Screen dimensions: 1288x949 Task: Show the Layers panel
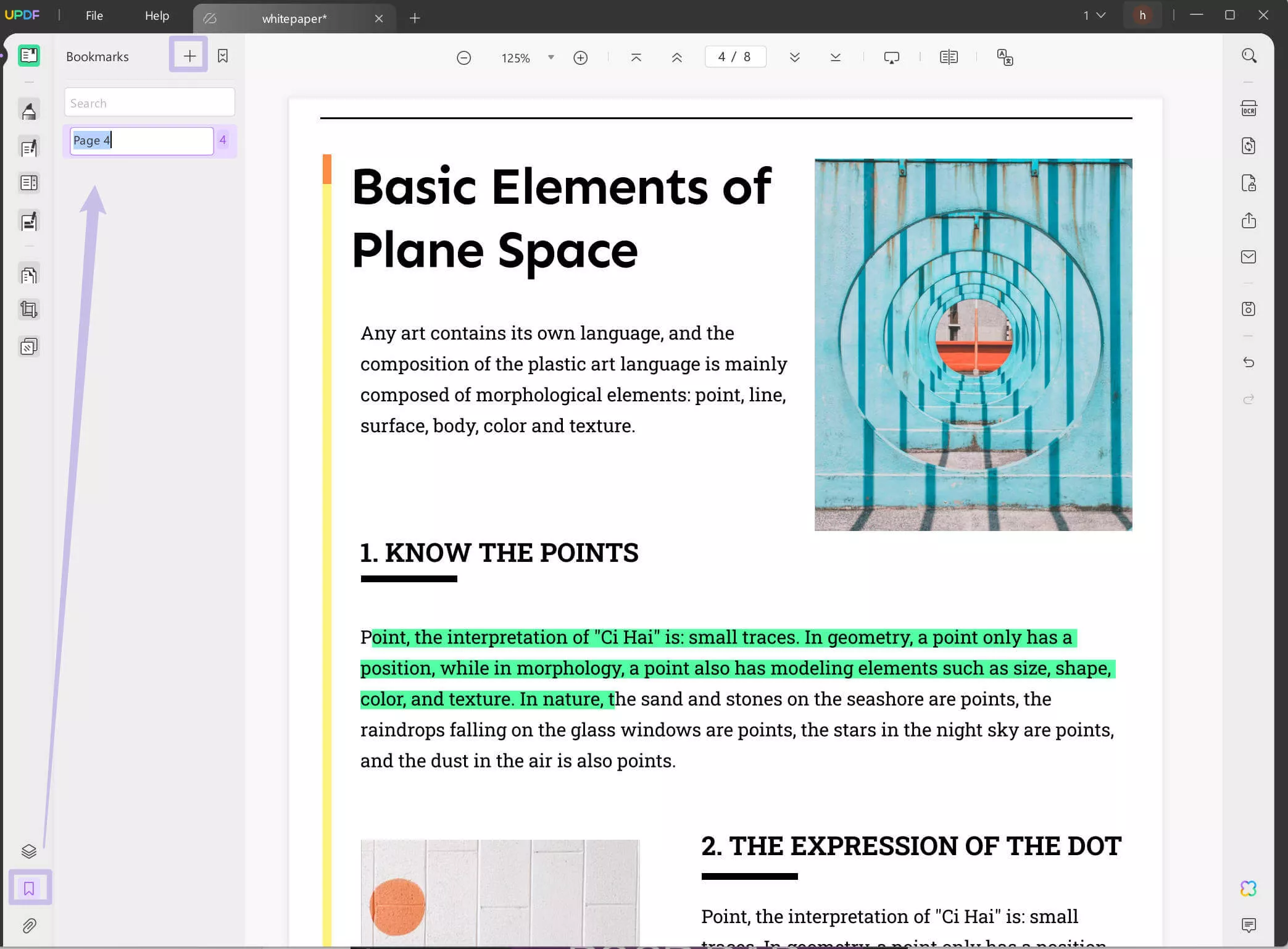tap(28, 851)
